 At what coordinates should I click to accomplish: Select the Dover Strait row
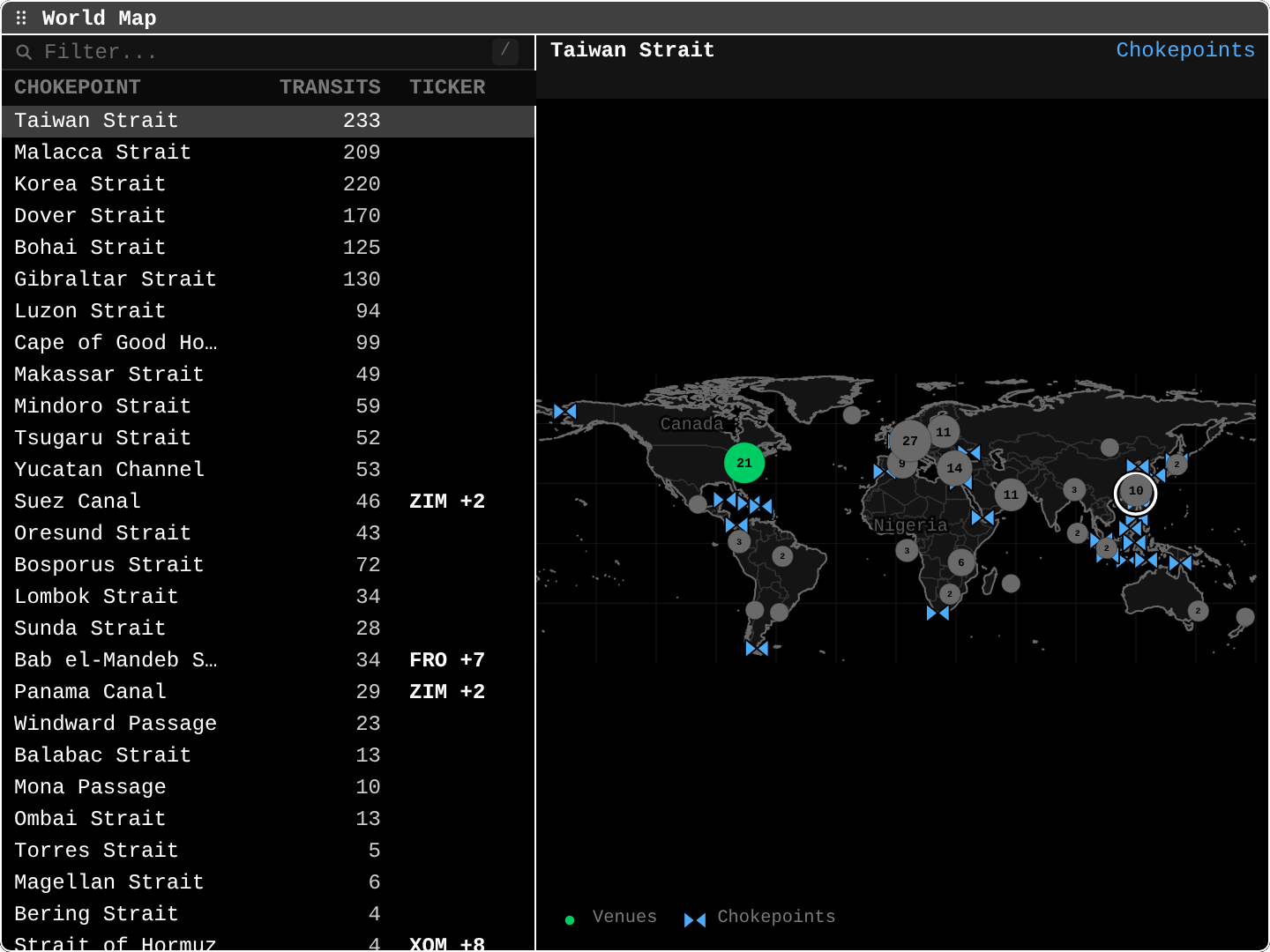pyautogui.click(x=268, y=216)
